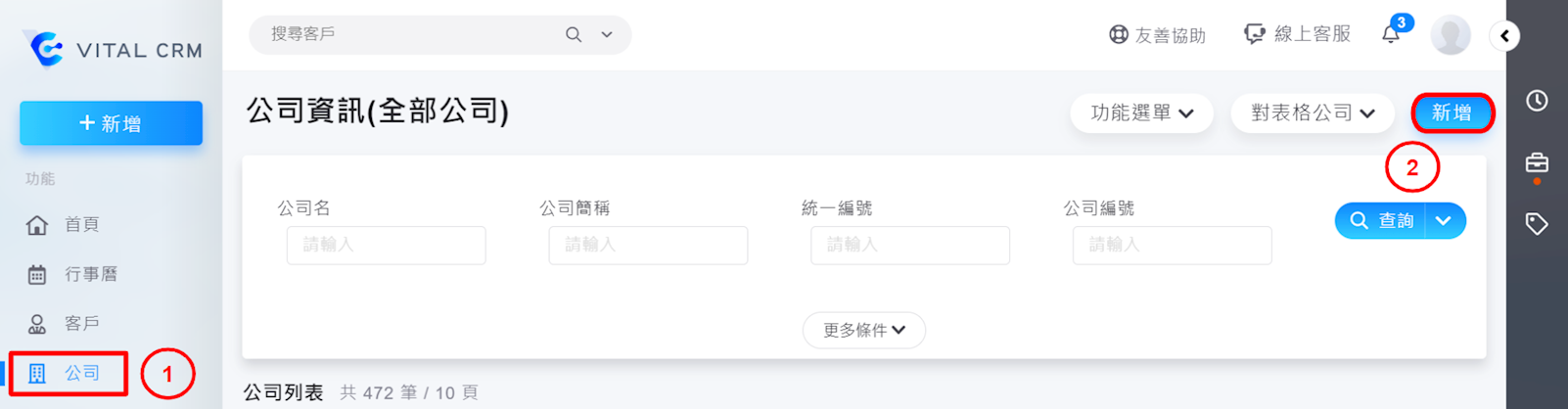Open 友善協助 help link
Screen dimensions: 1568x409
coord(1157,35)
